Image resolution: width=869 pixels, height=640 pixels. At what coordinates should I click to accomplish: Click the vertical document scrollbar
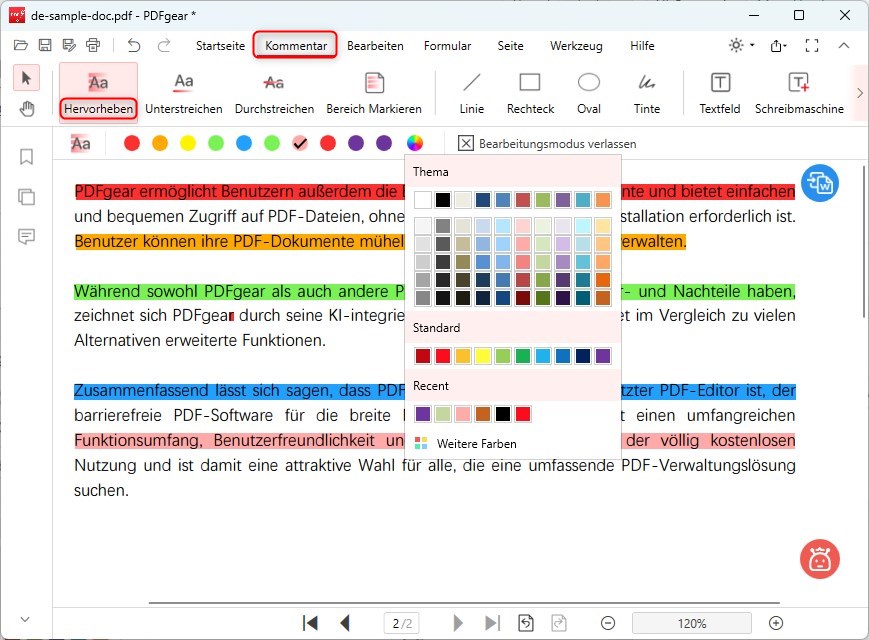pyautogui.click(x=863, y=242)
